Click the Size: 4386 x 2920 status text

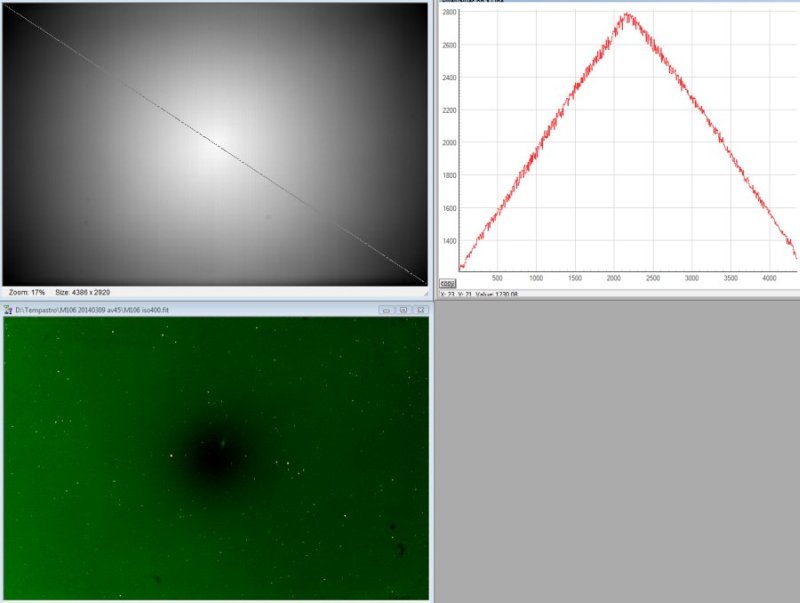83,292
